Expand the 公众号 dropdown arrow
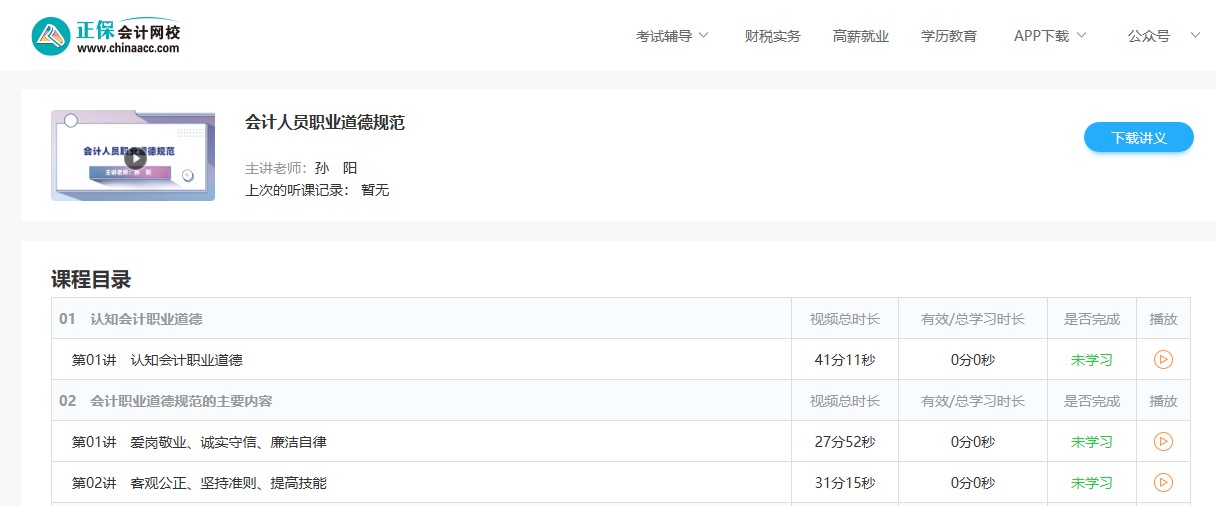This screenshot has width=1216, height=506. [x=1195, y=35]
